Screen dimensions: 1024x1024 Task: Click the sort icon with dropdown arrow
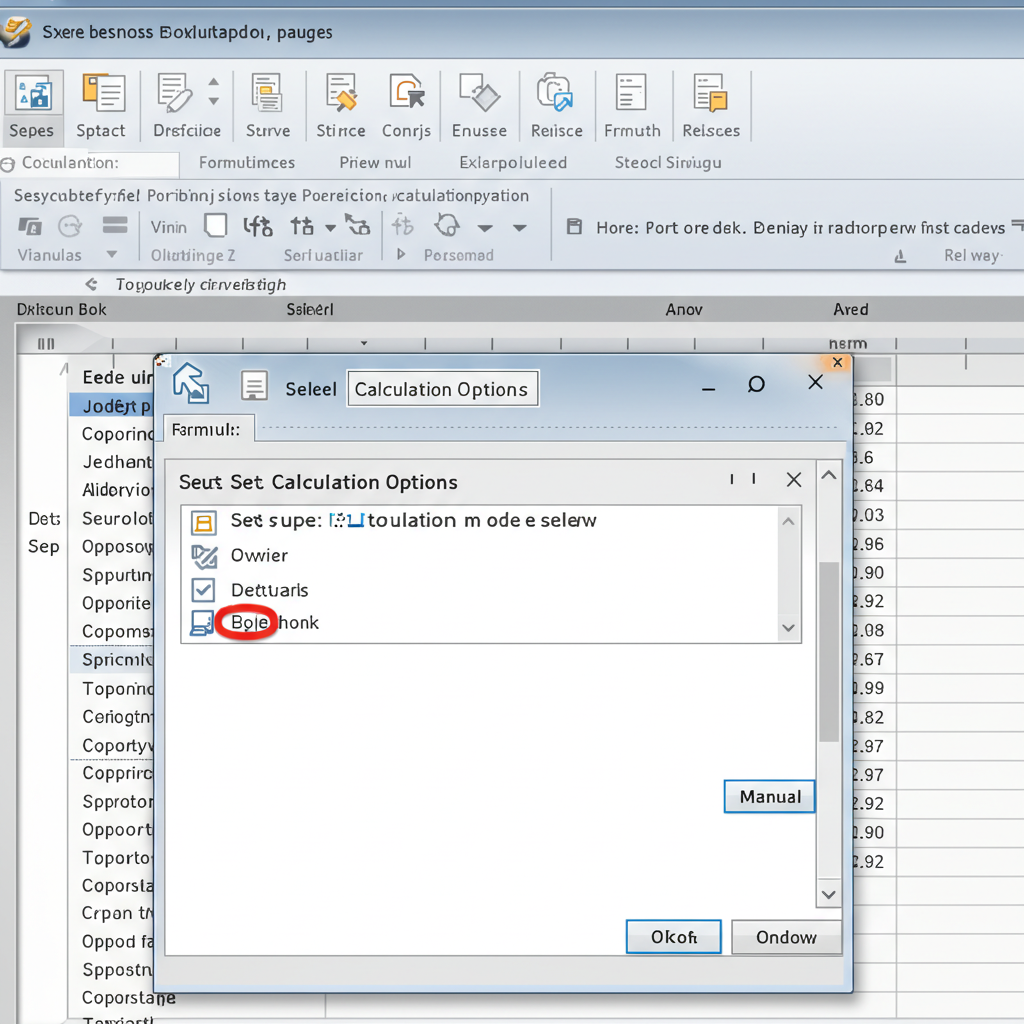[302, 227]
